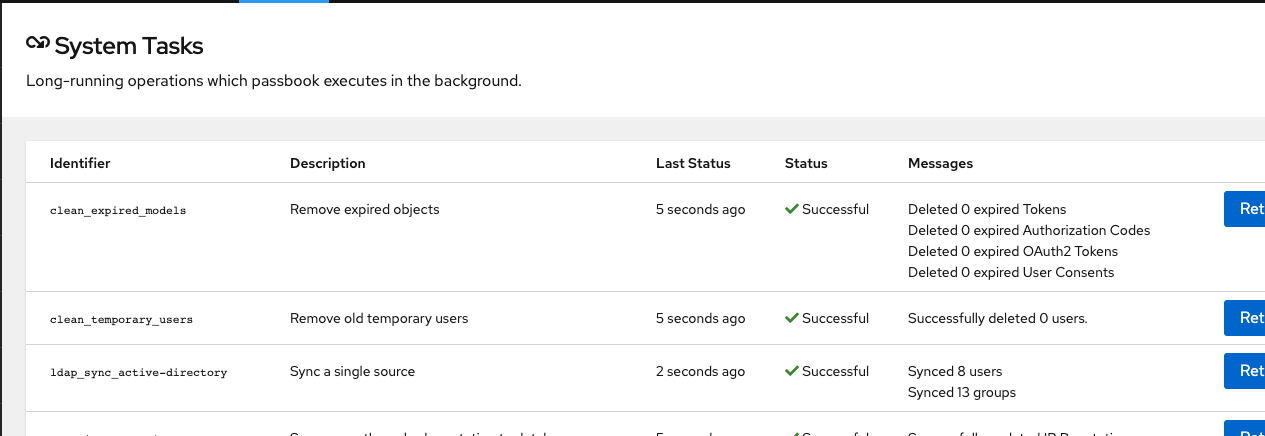Click the System Tasks header icon
Screen dimensions: 1265x436
tap(38, 44)
